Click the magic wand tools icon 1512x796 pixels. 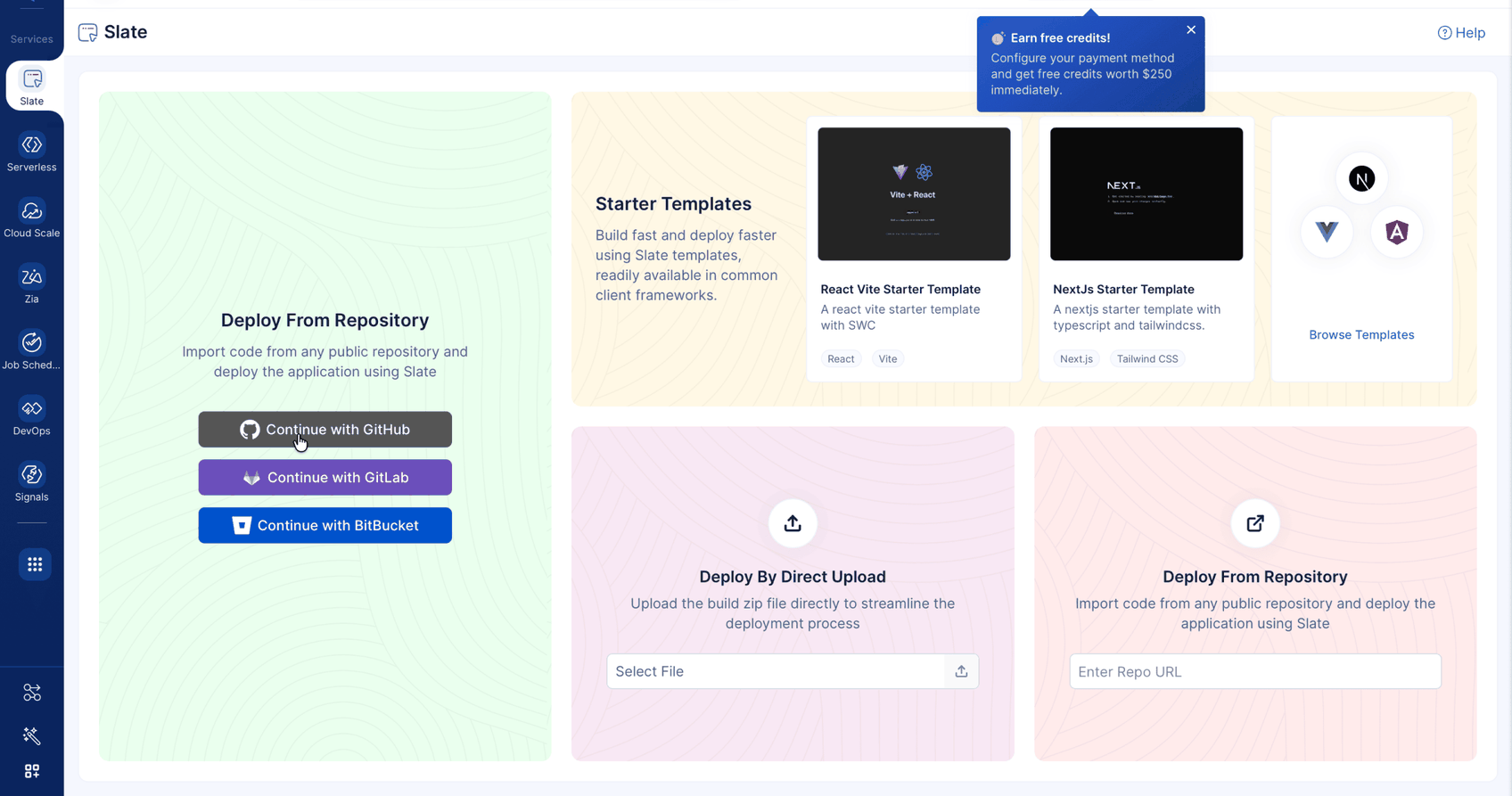(x=32, y=735)
